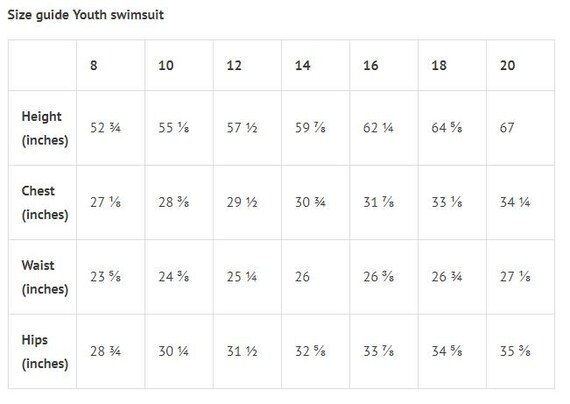Click the Height (inches) row label
Image resolution: width=570 pixels, height=404 pixels.
45,128
